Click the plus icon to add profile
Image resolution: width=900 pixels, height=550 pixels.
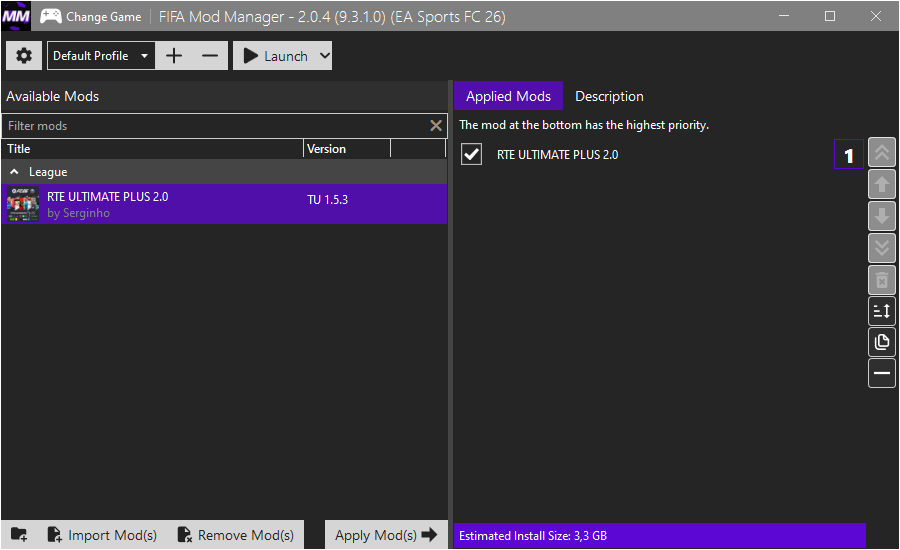pyautogui.click(x=174, y=56)
